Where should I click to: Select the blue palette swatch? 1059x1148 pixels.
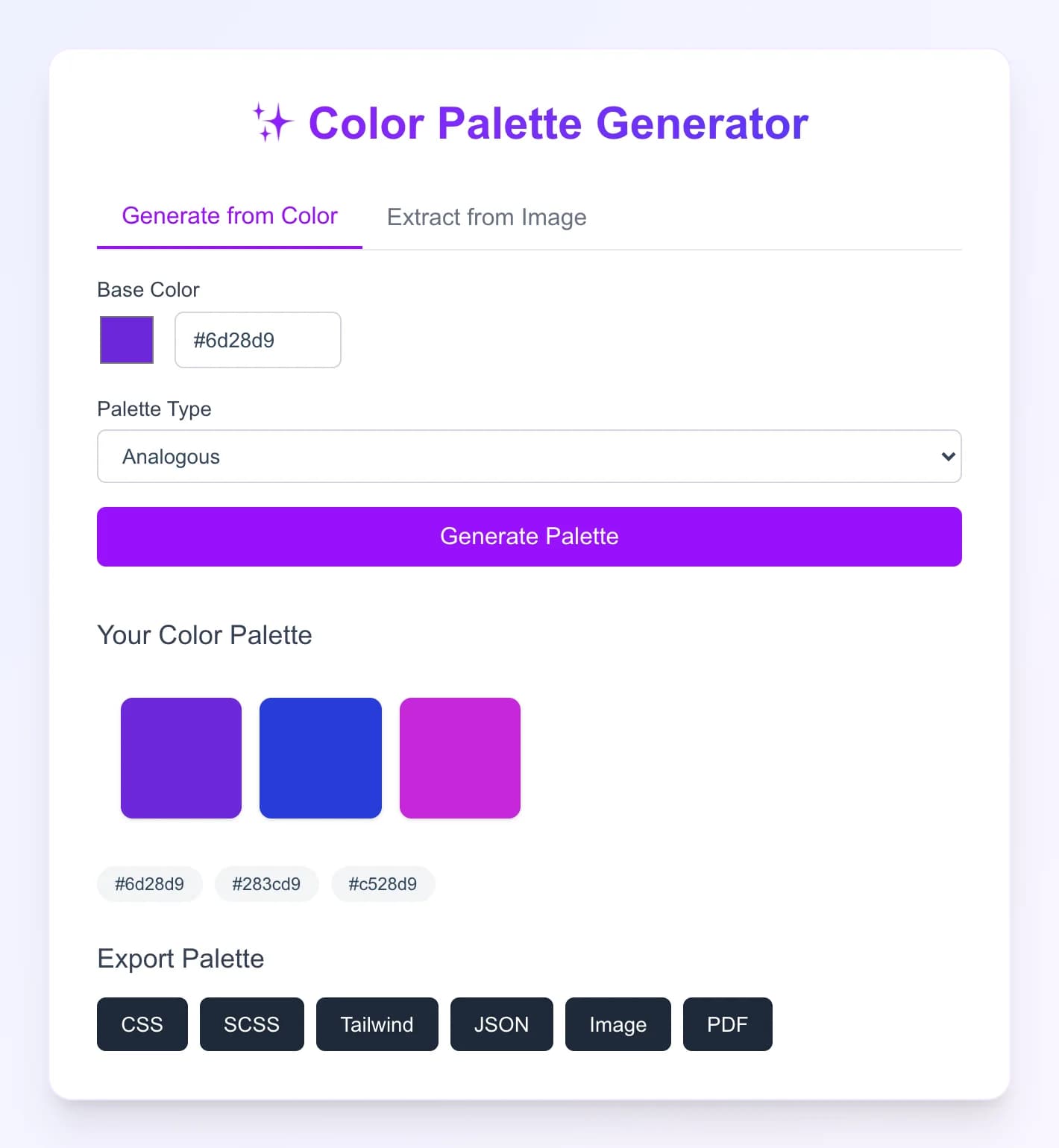(321, 758)
